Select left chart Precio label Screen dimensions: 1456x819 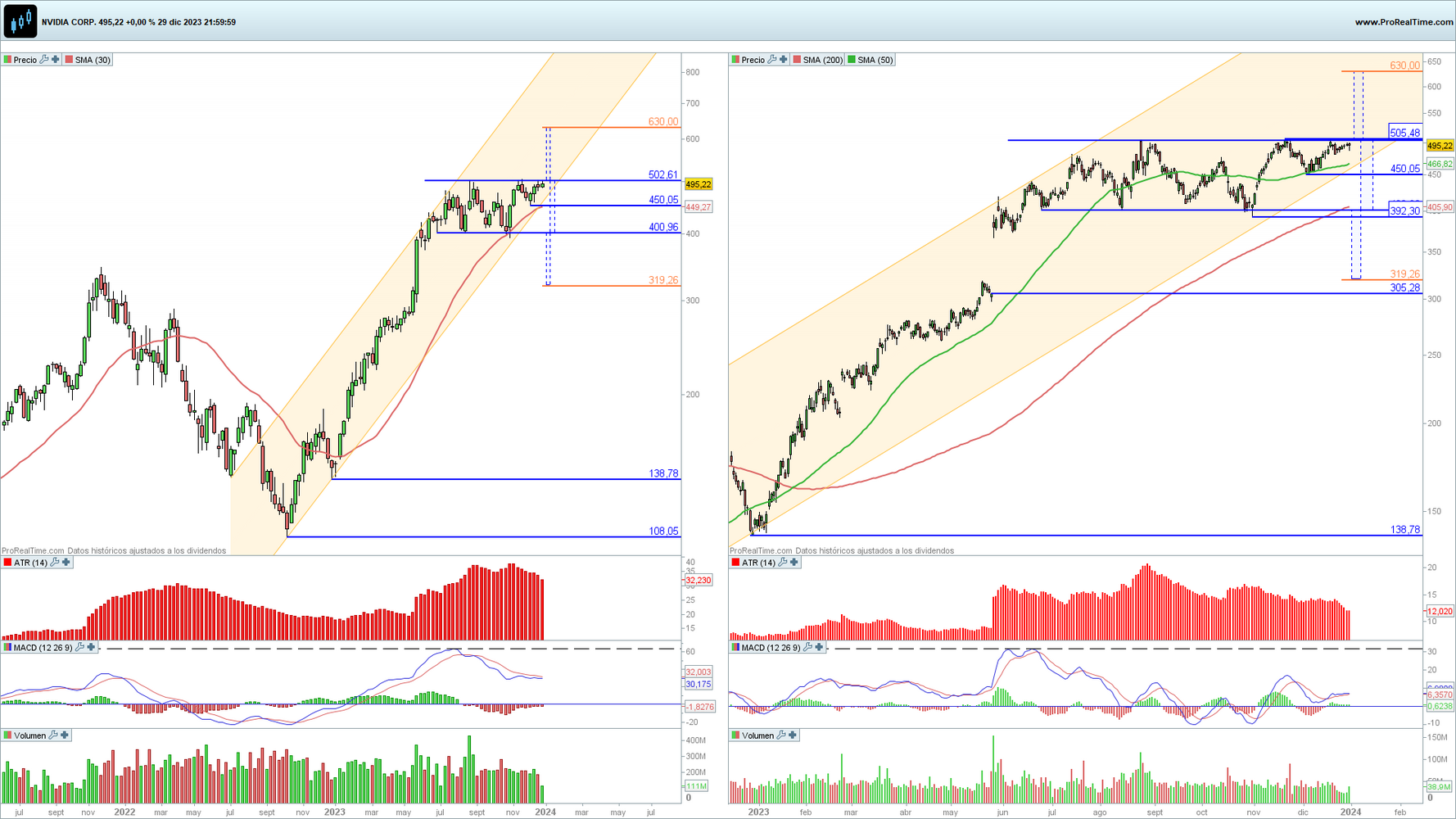click(25, 60)
